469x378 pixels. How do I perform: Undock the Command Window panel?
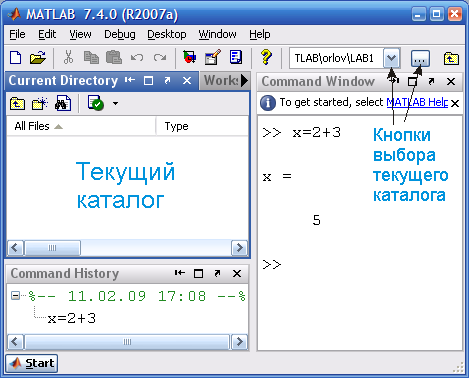431,81
